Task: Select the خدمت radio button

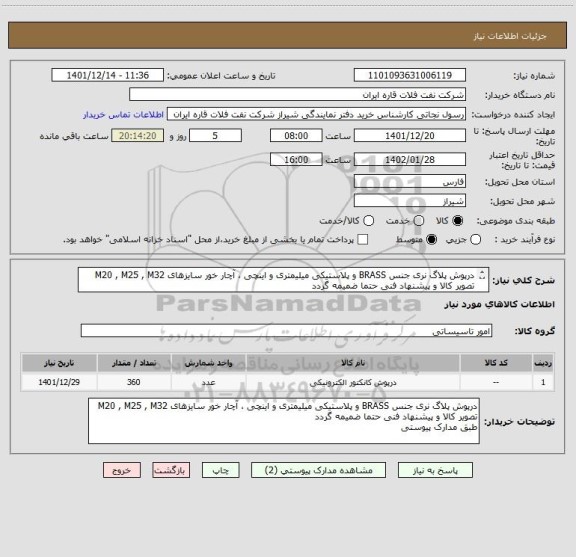Action: (x=418, y=221)
